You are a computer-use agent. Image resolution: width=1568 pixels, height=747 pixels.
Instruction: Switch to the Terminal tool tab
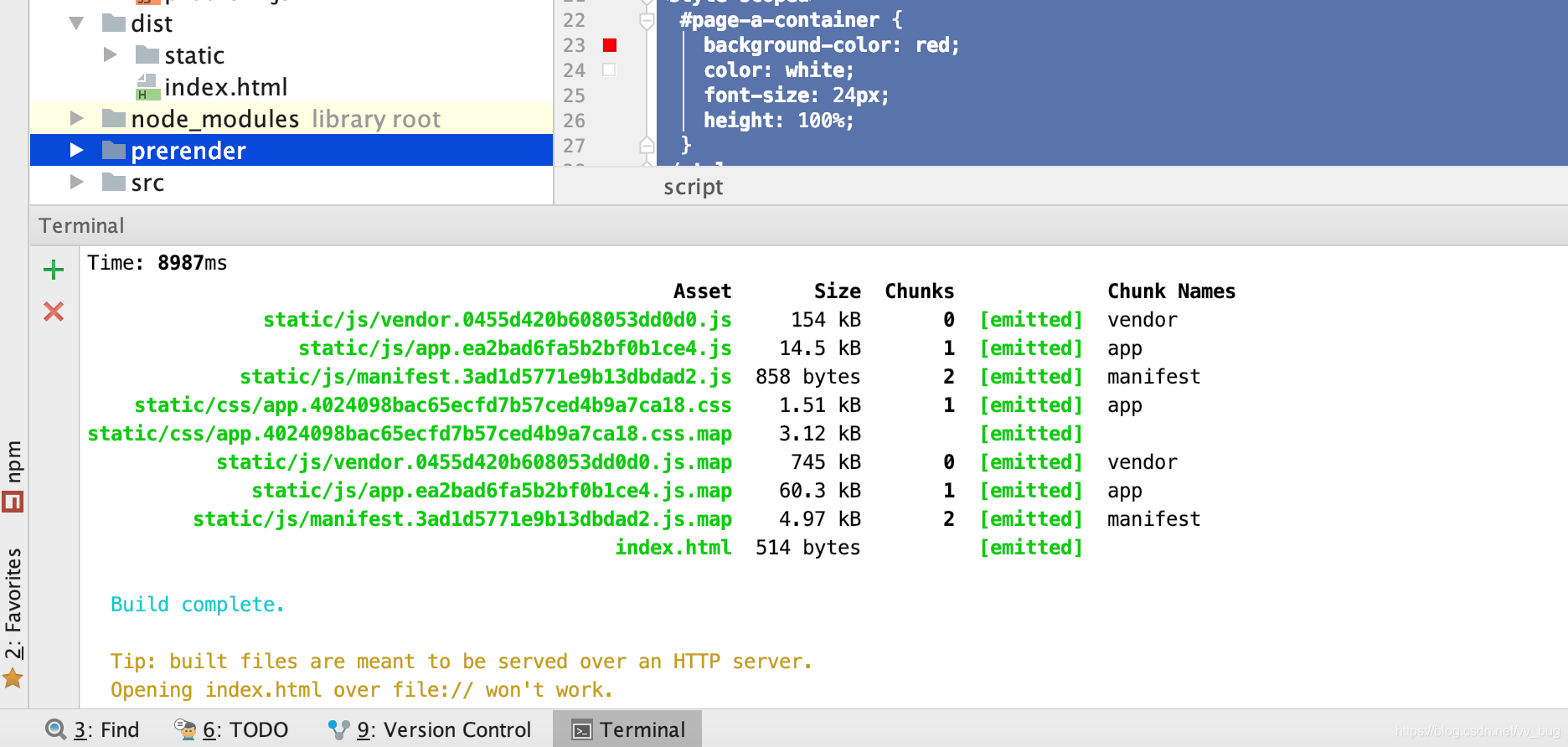pyautogui.click(x=627, y=729)
